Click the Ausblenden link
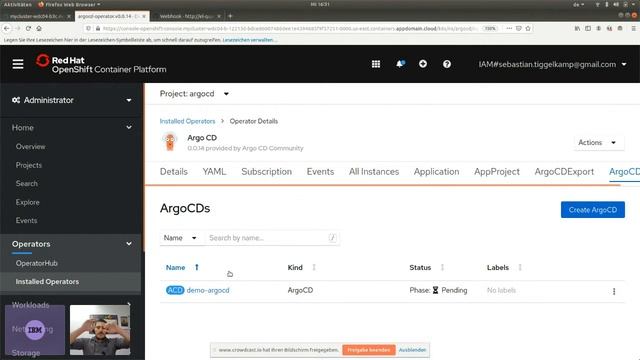 [412, 350]
